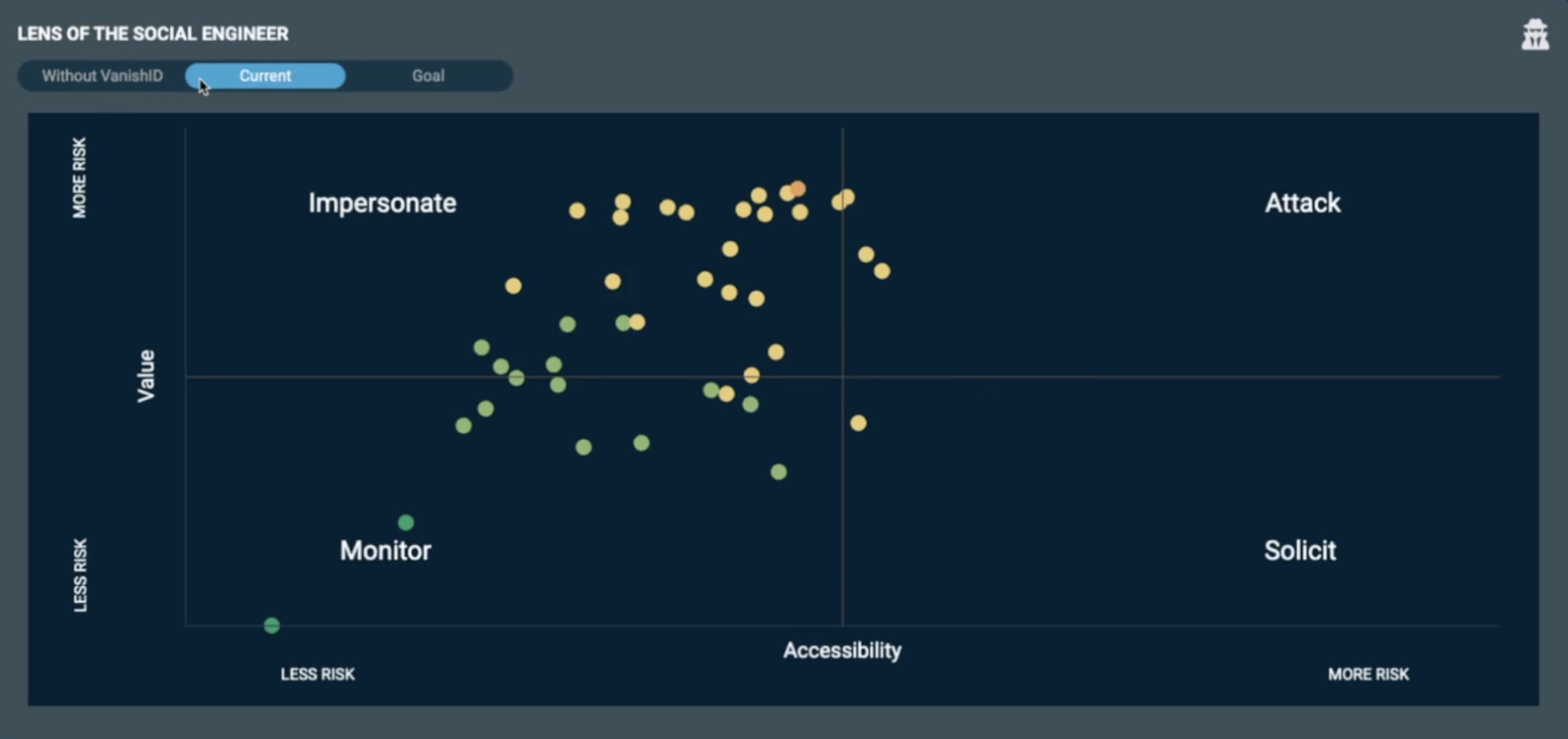Click the leftmost yellow data point
The height and width of the screenshot is (739, 1568).
tap(513, 286)
